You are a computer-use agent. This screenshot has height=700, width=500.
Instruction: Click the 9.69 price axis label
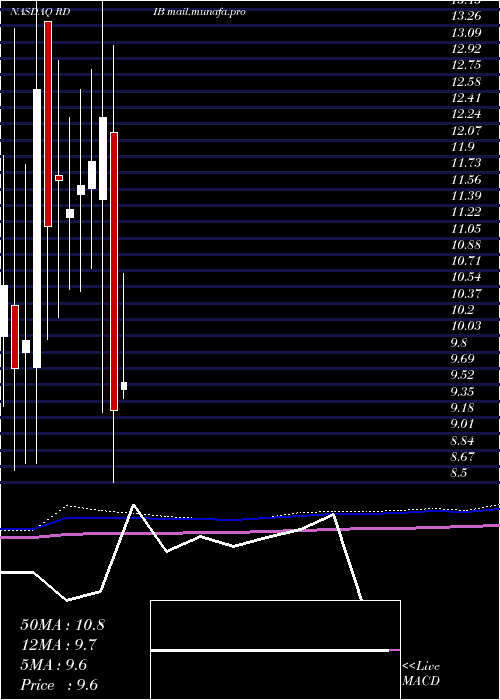[x=462, y=358]
